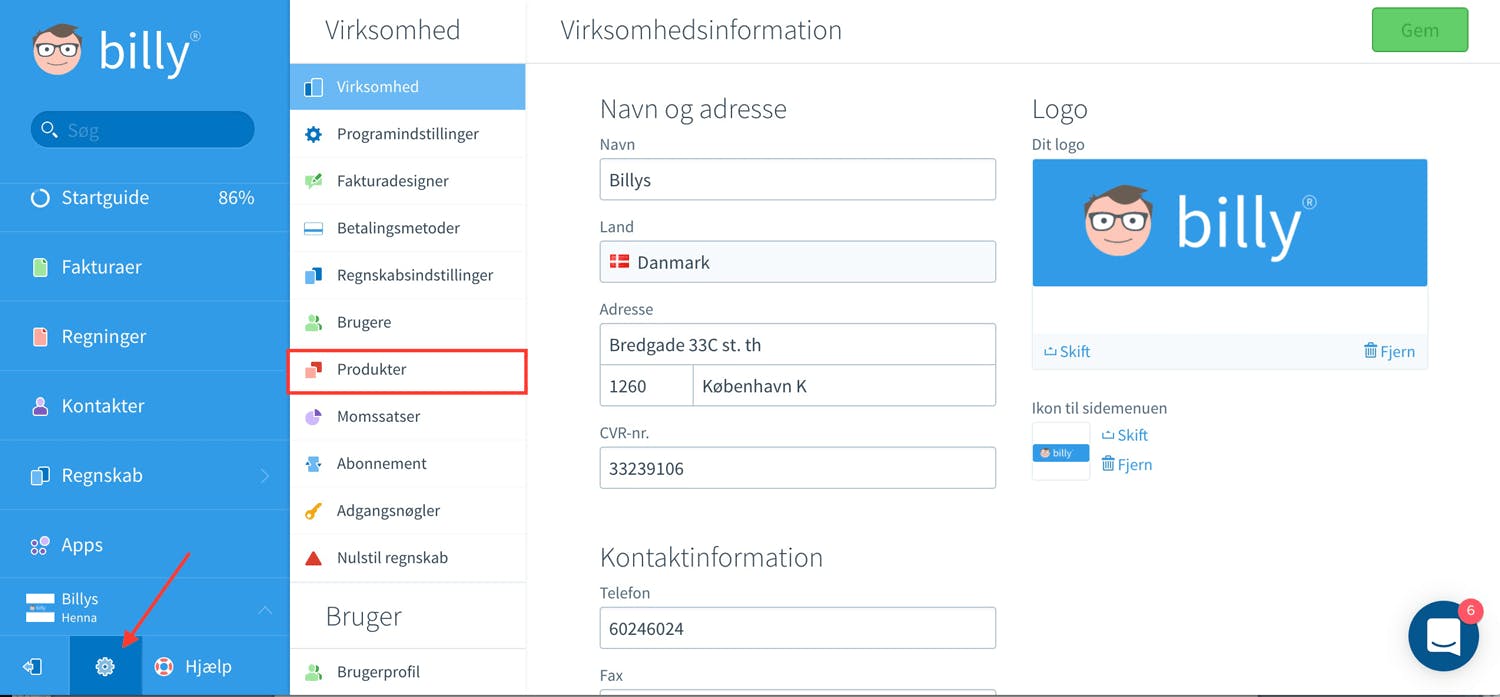Open Brugerprofil under Bruger
Image resolution: width=1500 pixels, height=697 pixels.
[408, 672]
